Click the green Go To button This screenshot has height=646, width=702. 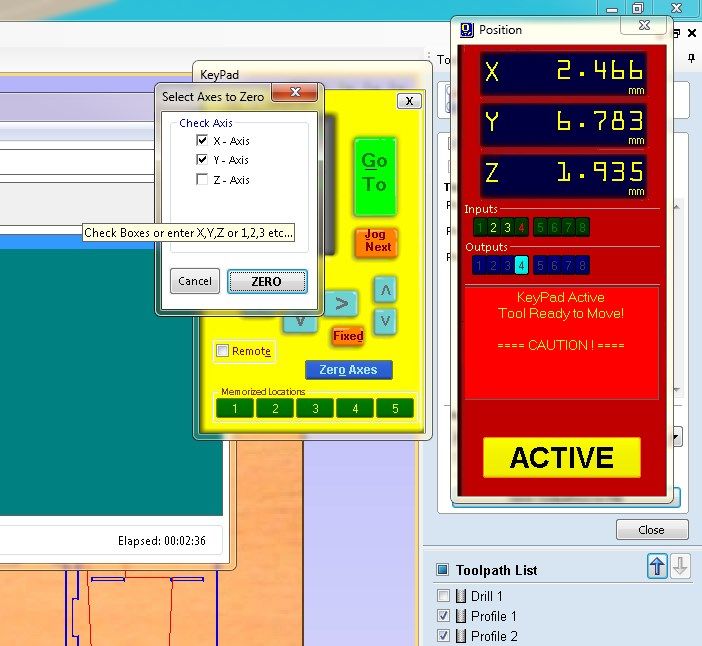[x=375, y=176]
